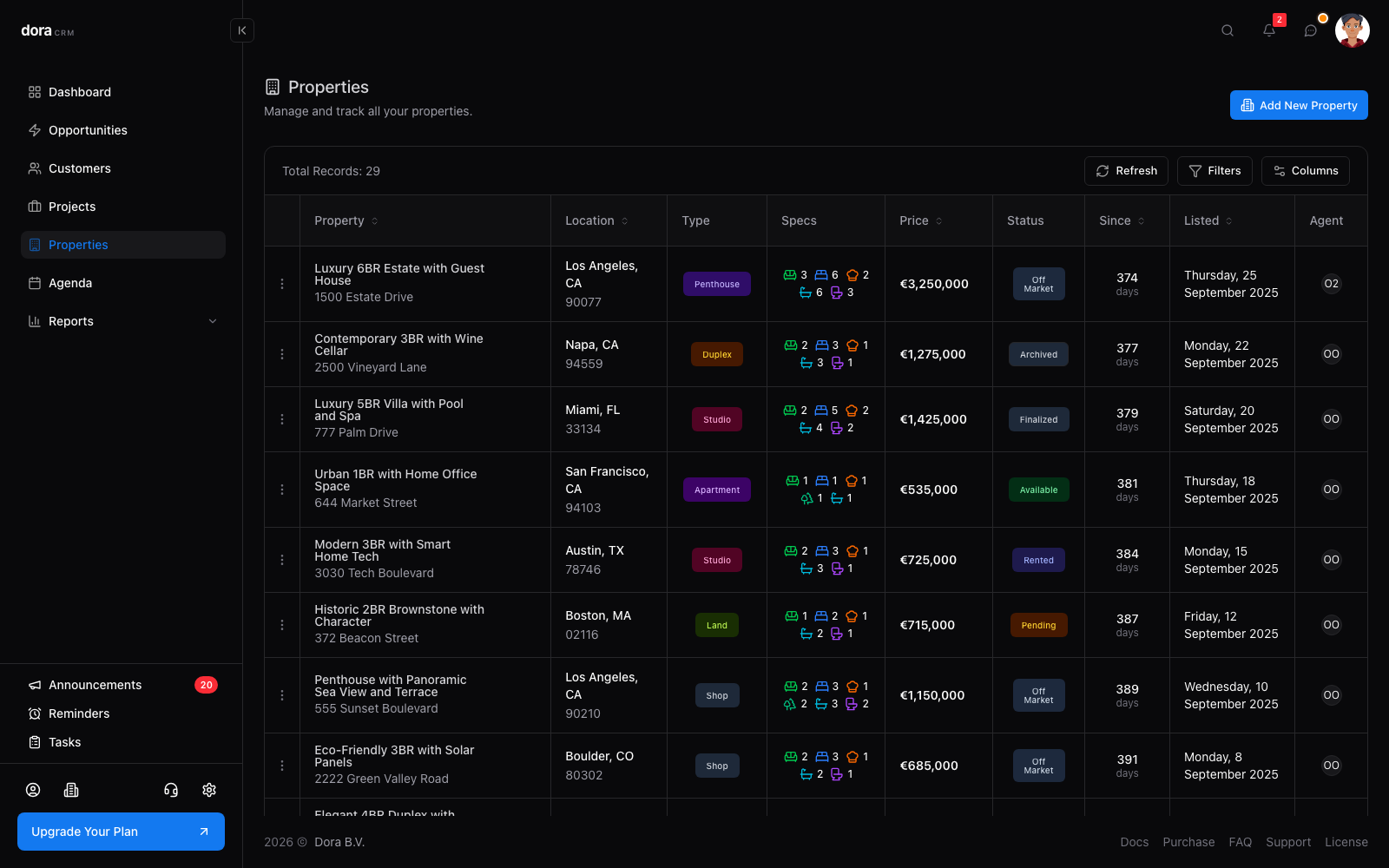
Task: Open the search icon in the header
Action: pyautogui.click(x=1228, y=30)
